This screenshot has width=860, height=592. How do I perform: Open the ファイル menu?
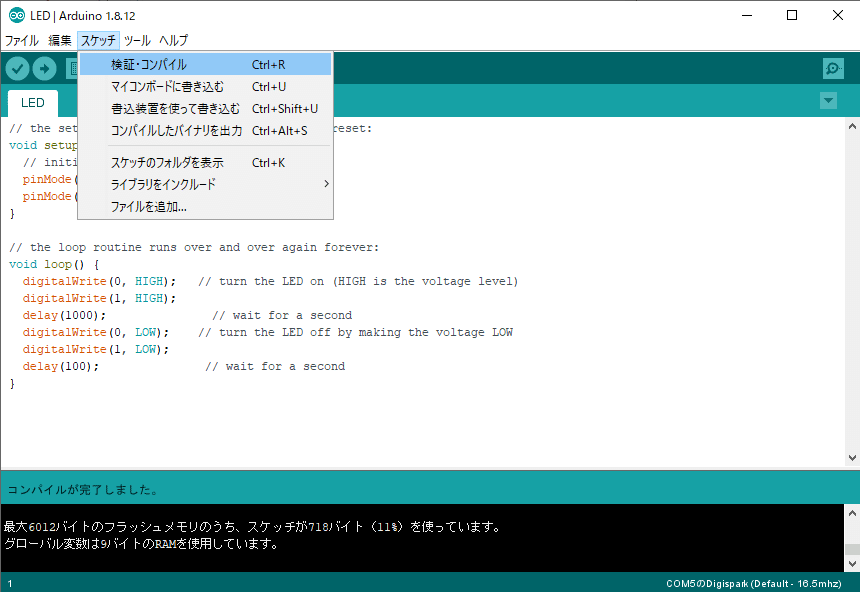click(x=21, y=41)
